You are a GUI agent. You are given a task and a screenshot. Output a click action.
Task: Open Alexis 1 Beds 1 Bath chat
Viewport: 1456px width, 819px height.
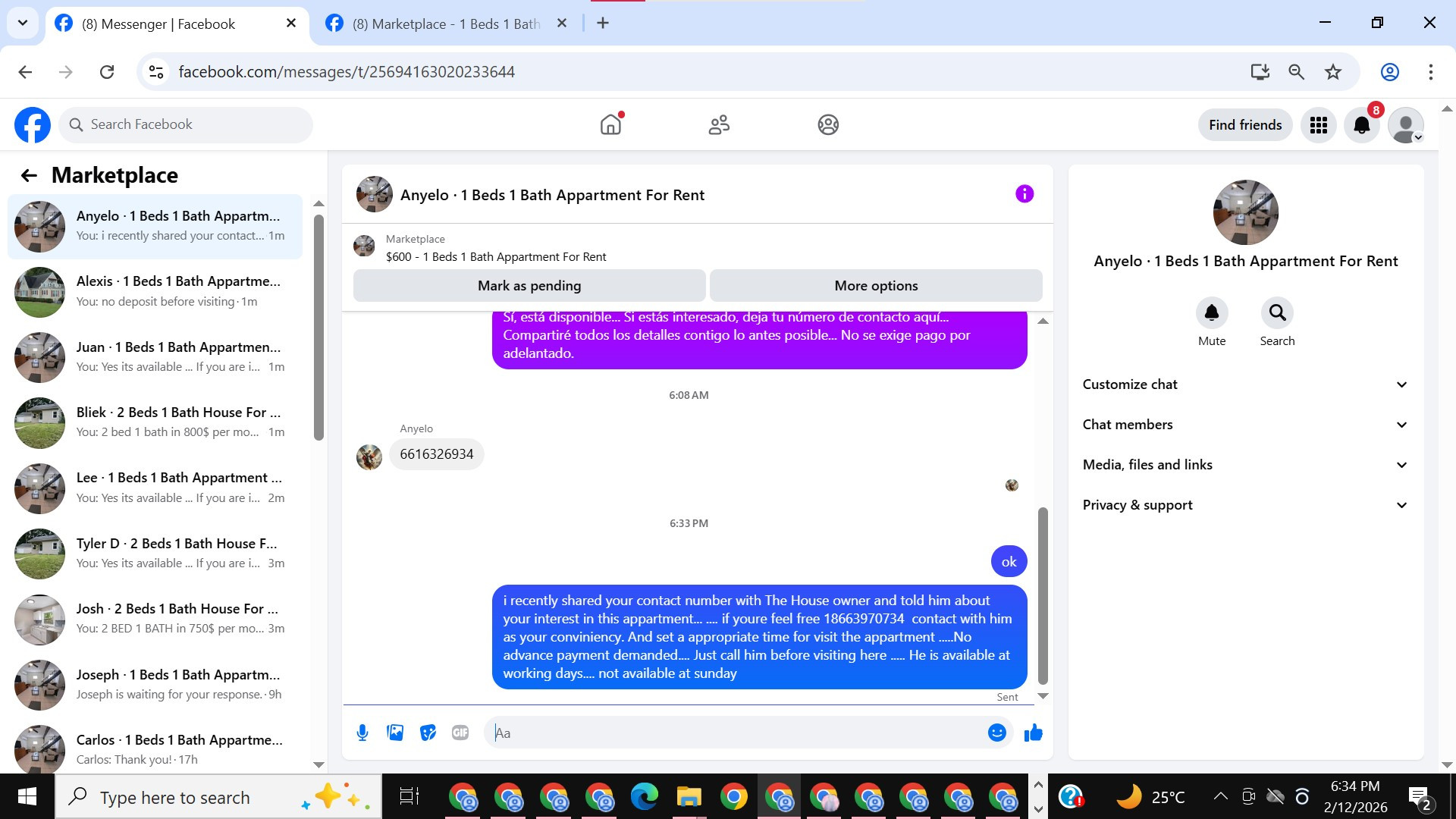tap(155, 292)
